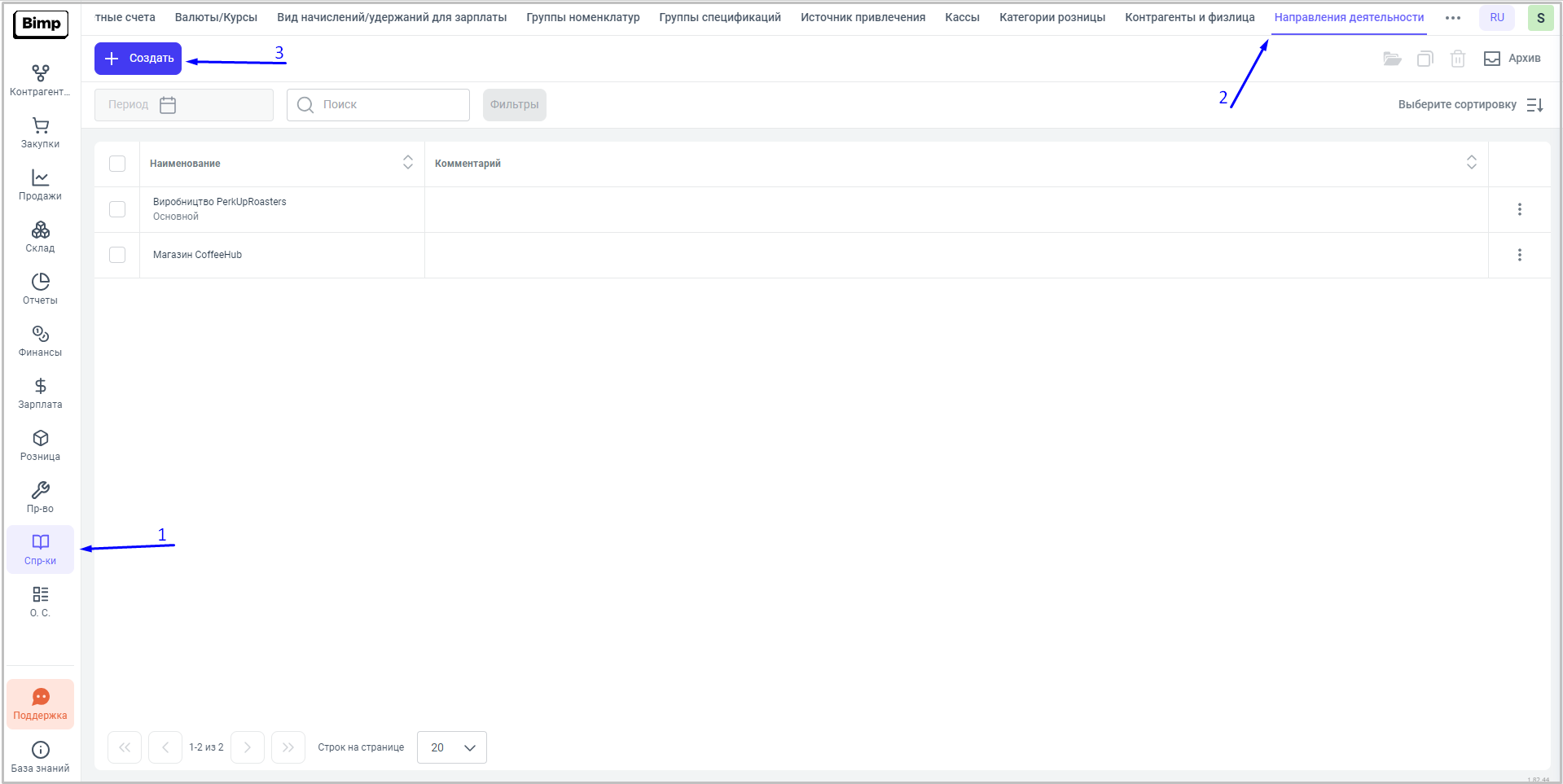Viewport: 1563px width, 784px height.
Task: Open the База знаний knowledge base
Action: [x=40, y=756]
